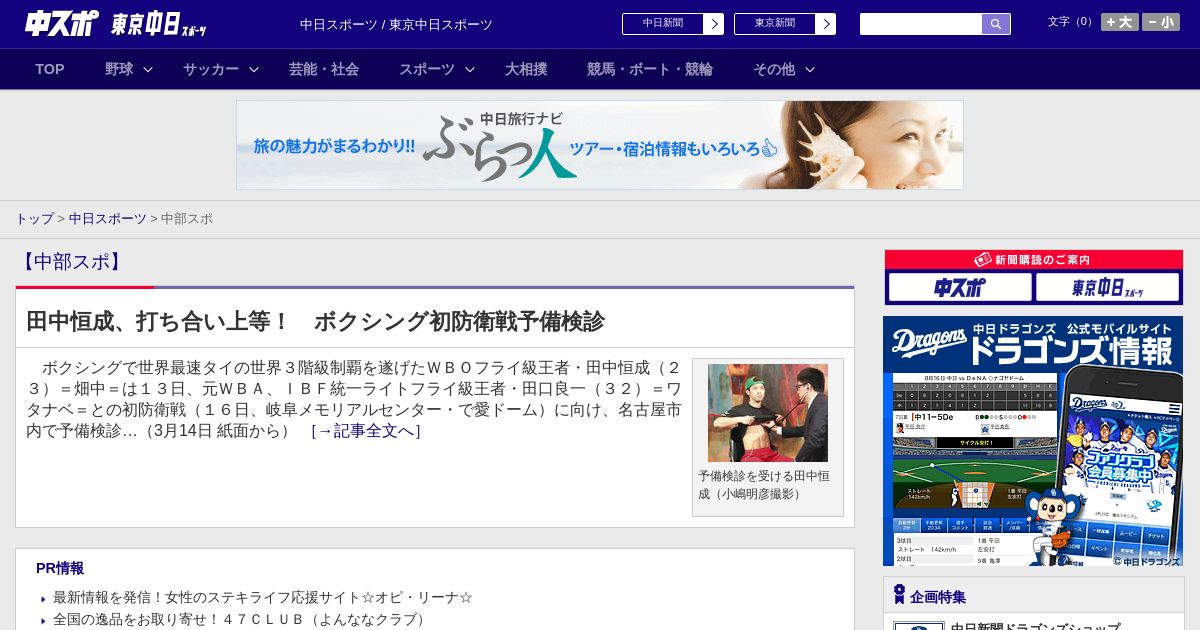Click the arrow beside 東京新聞
Viewport: 1200px width, 630px height.
click(826, 24)
